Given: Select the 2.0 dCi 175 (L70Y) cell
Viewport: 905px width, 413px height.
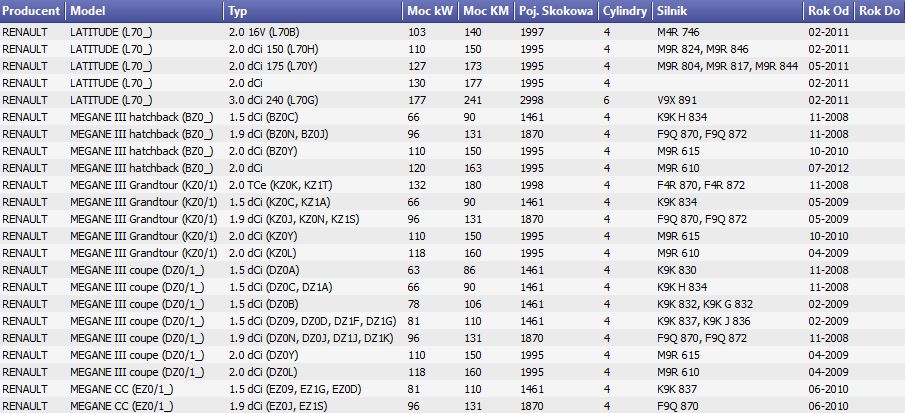Looking at the screenshot, I should (x=273, y=66).
